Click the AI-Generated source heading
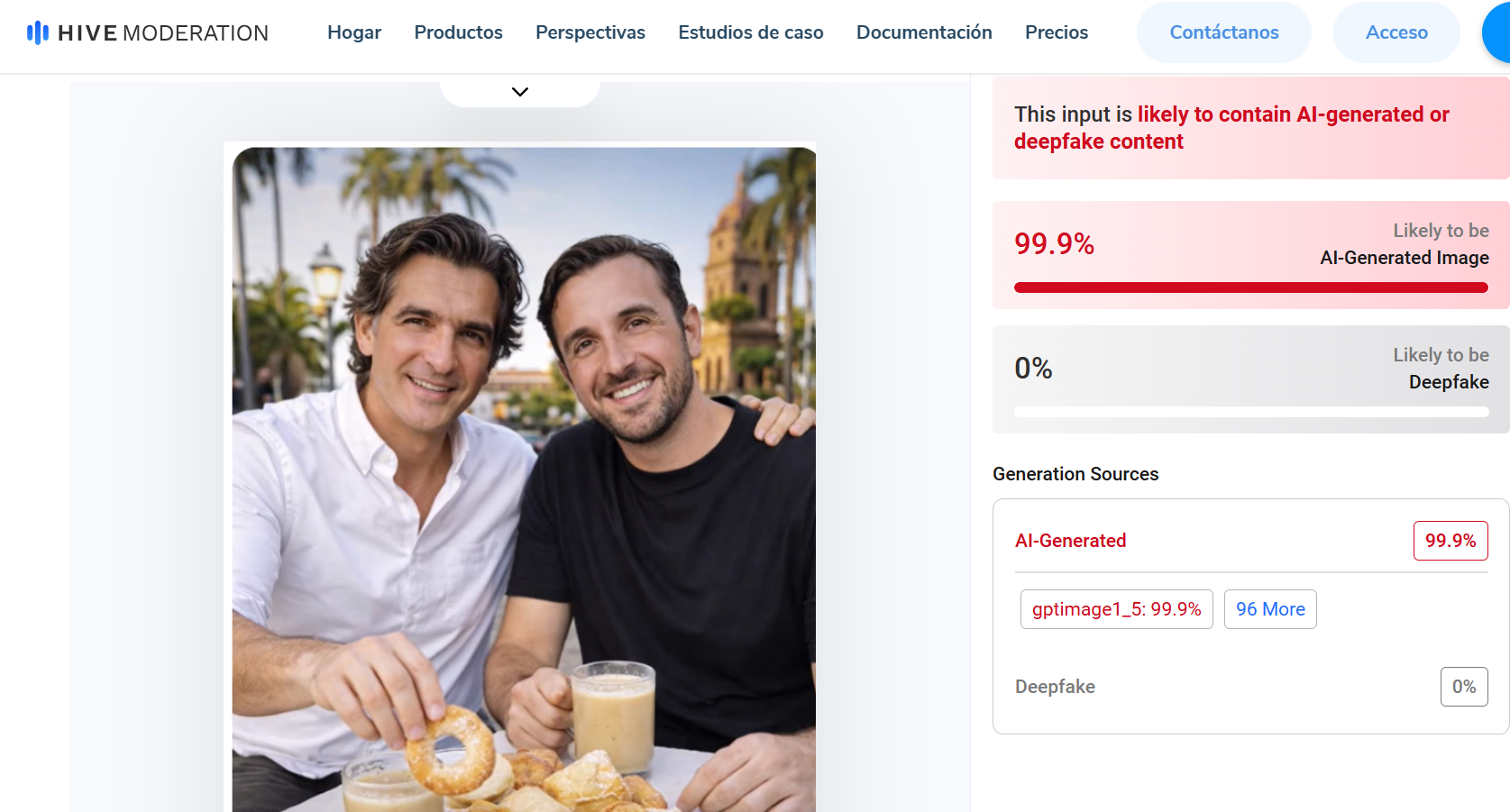The width and height of the screenshot is (1510, 812). tap(1070, 541)
